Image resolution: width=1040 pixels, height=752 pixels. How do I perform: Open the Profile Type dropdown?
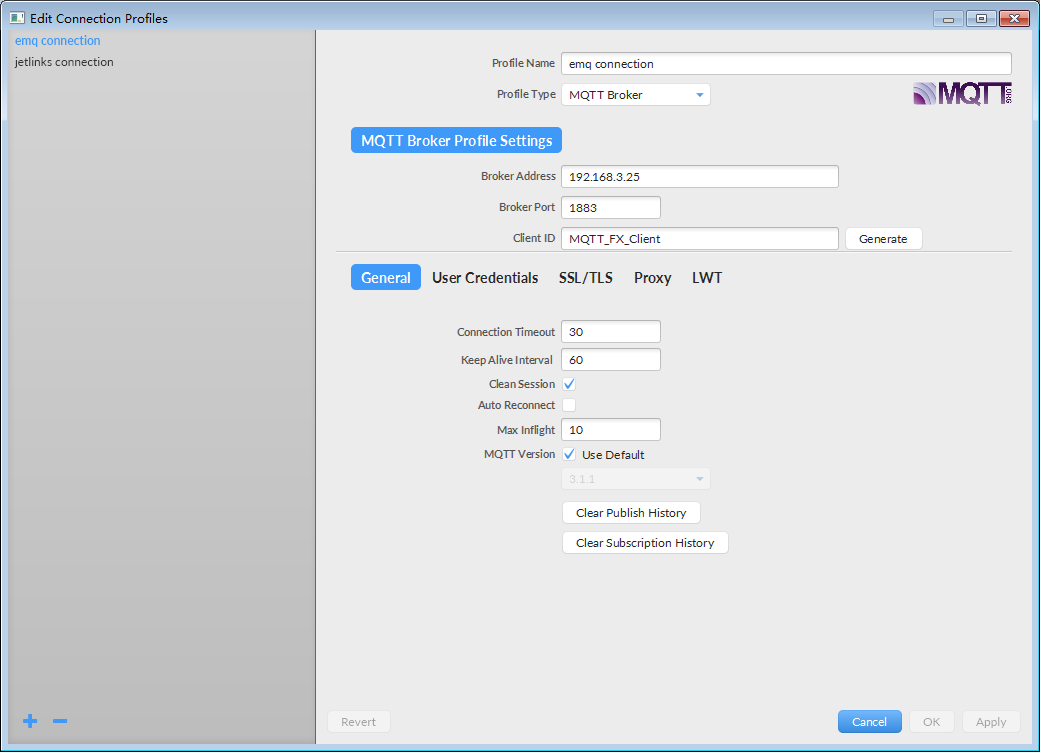635,93
